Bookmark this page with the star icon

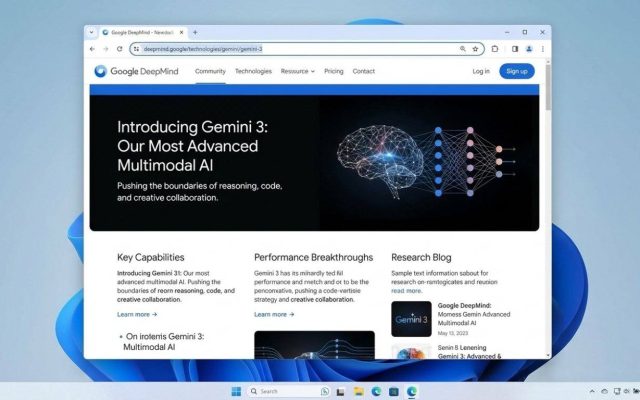[x=475, y=49]
